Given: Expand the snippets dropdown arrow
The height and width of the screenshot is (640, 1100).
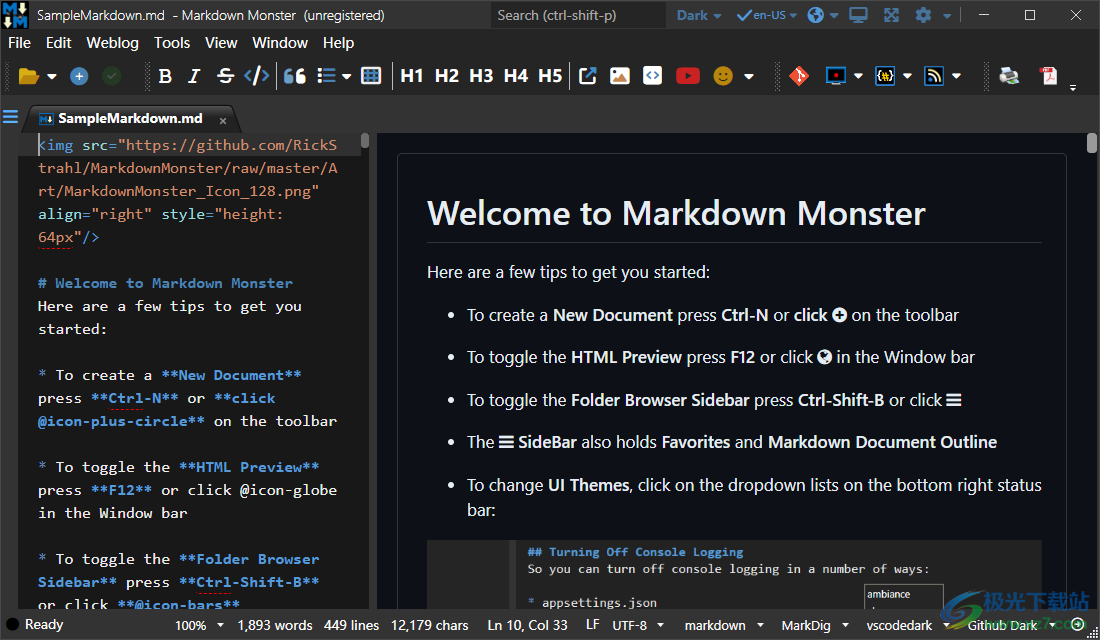Looking at the screenshot, I should click(x=908, y=76).
